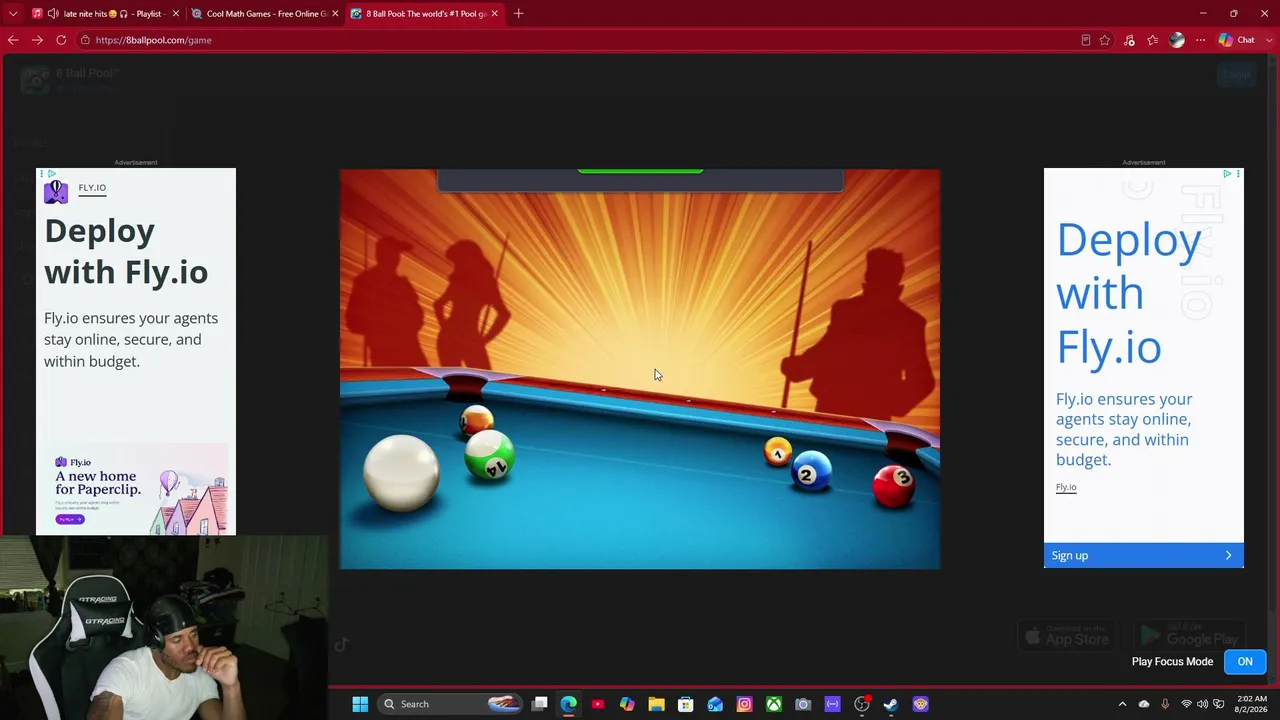Show hidden system tray icons
The image size is (1280, 720).
click(1122, 704)
